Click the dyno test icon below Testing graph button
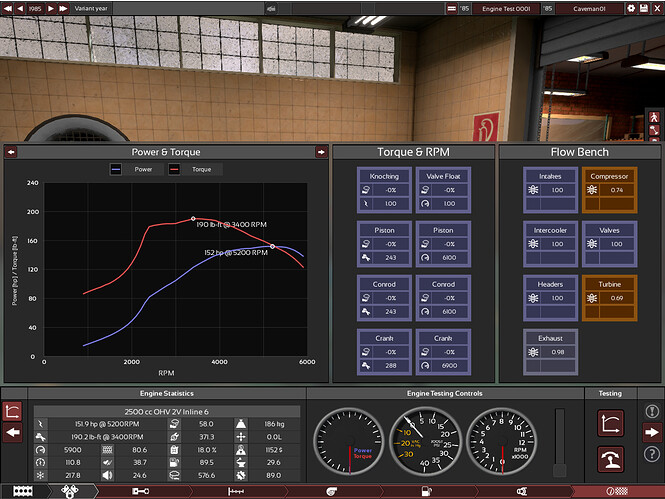The width and height of the screenshot is (665, 499). tap(608, 457)
